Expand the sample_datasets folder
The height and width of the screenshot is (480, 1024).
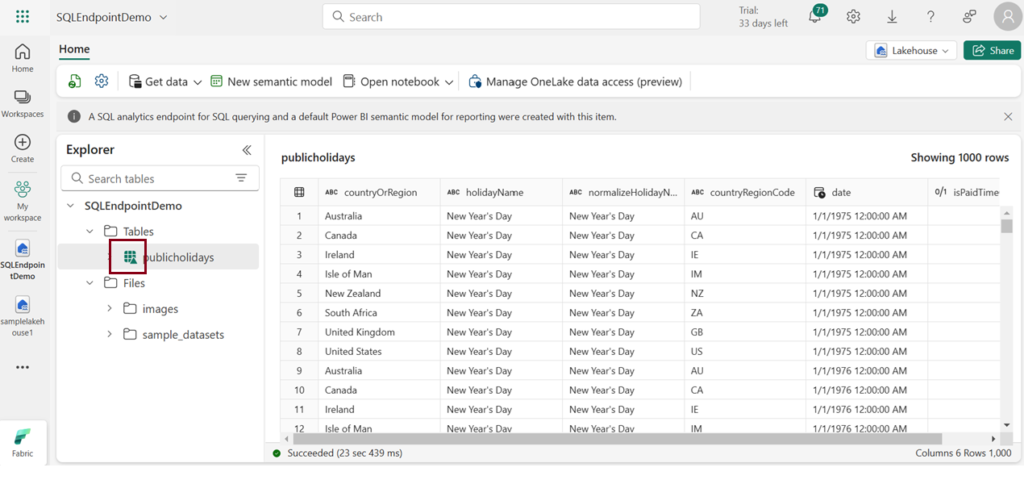pyautogui.click(x=109, y=334)
